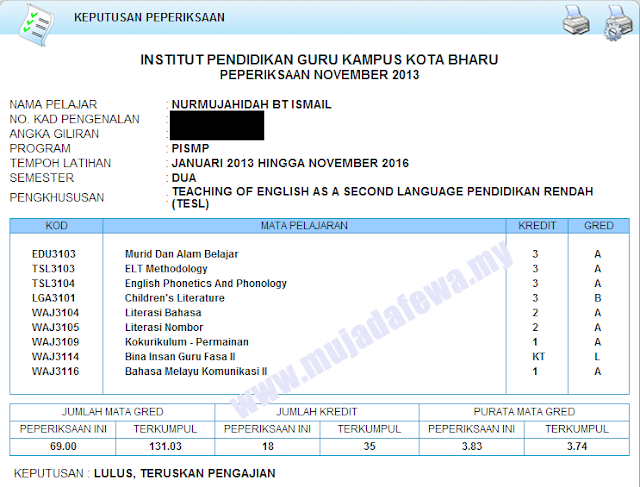Click the KREDIT column header

537,226
